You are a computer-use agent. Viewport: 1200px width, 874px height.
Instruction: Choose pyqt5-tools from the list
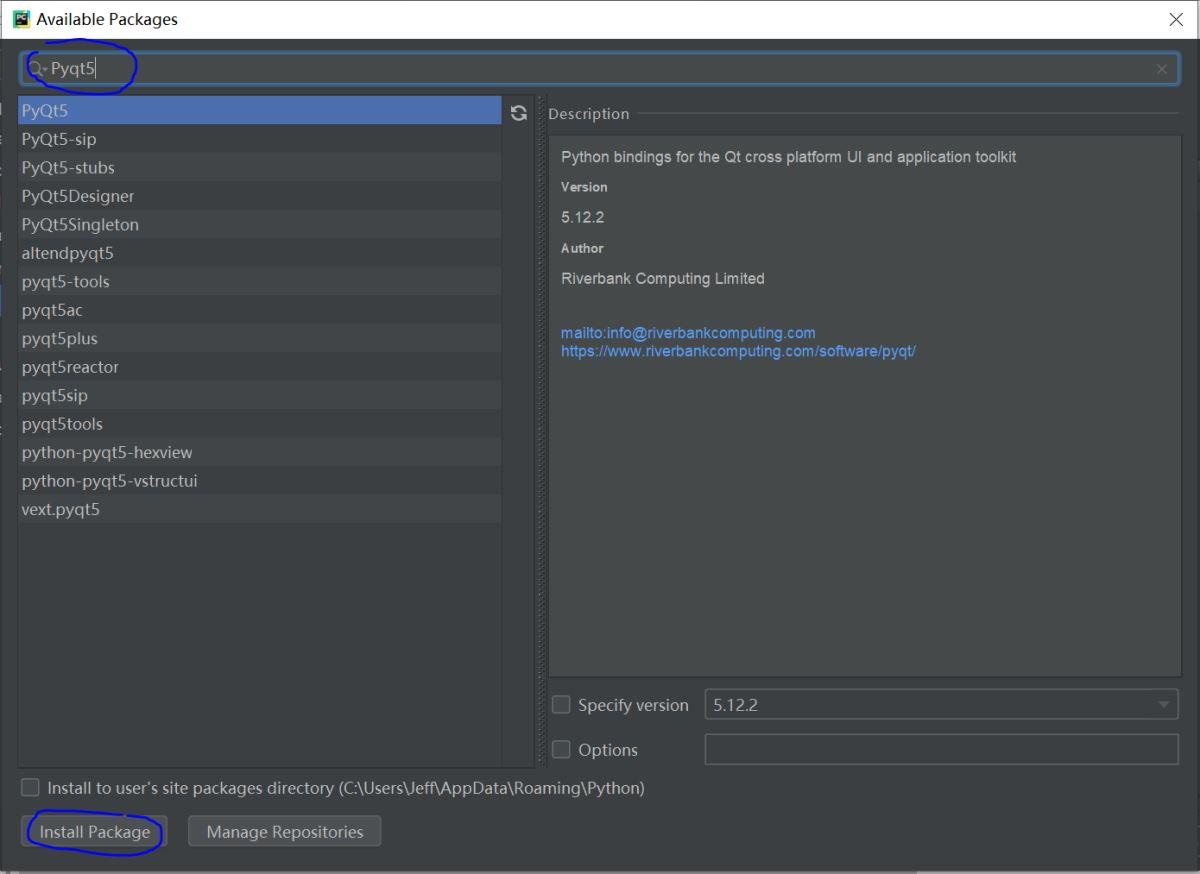coord(66,282)
